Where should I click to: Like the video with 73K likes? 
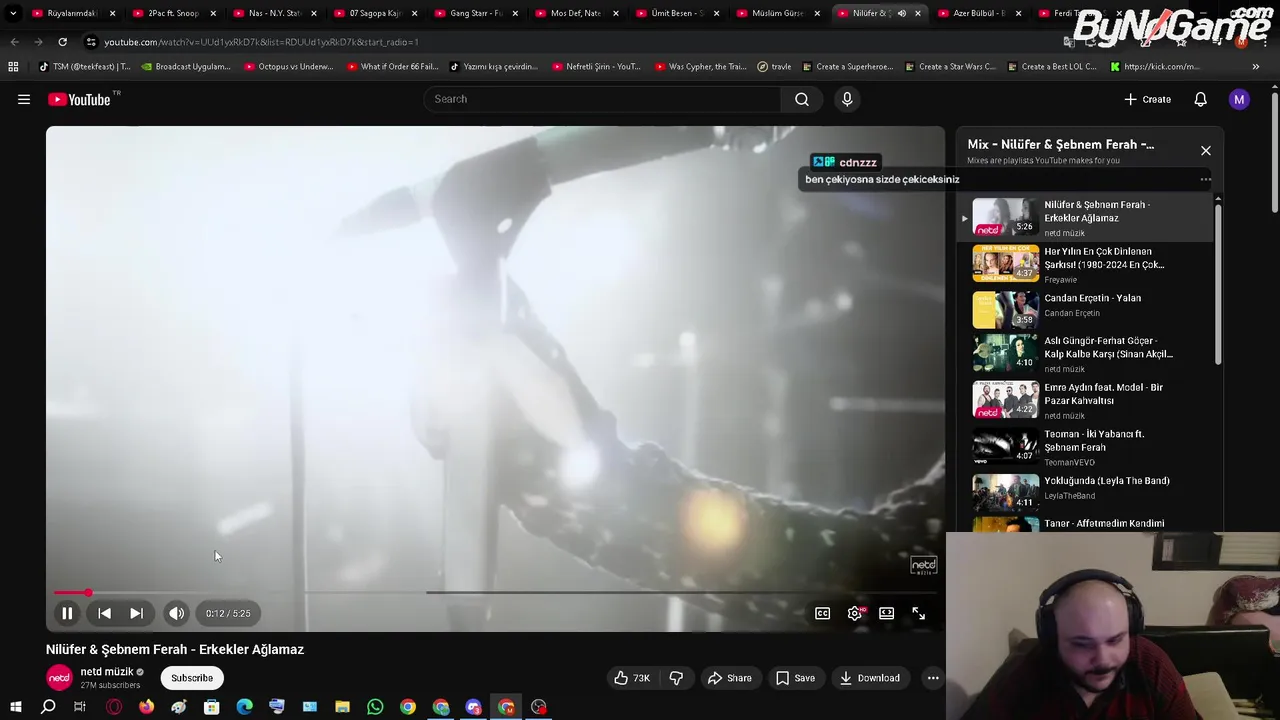tap(631, 678)
